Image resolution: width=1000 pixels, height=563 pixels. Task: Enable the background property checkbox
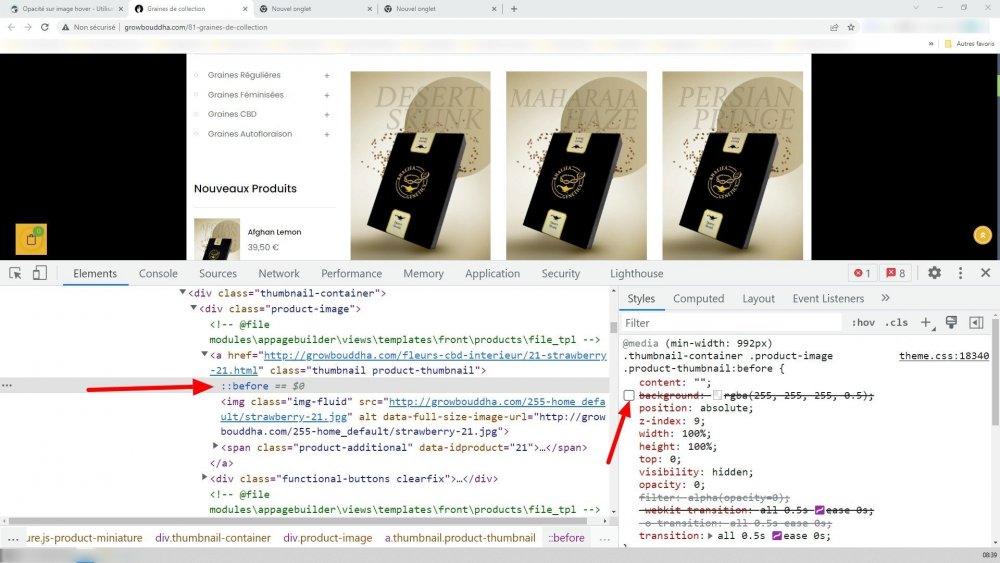(629, 395)
